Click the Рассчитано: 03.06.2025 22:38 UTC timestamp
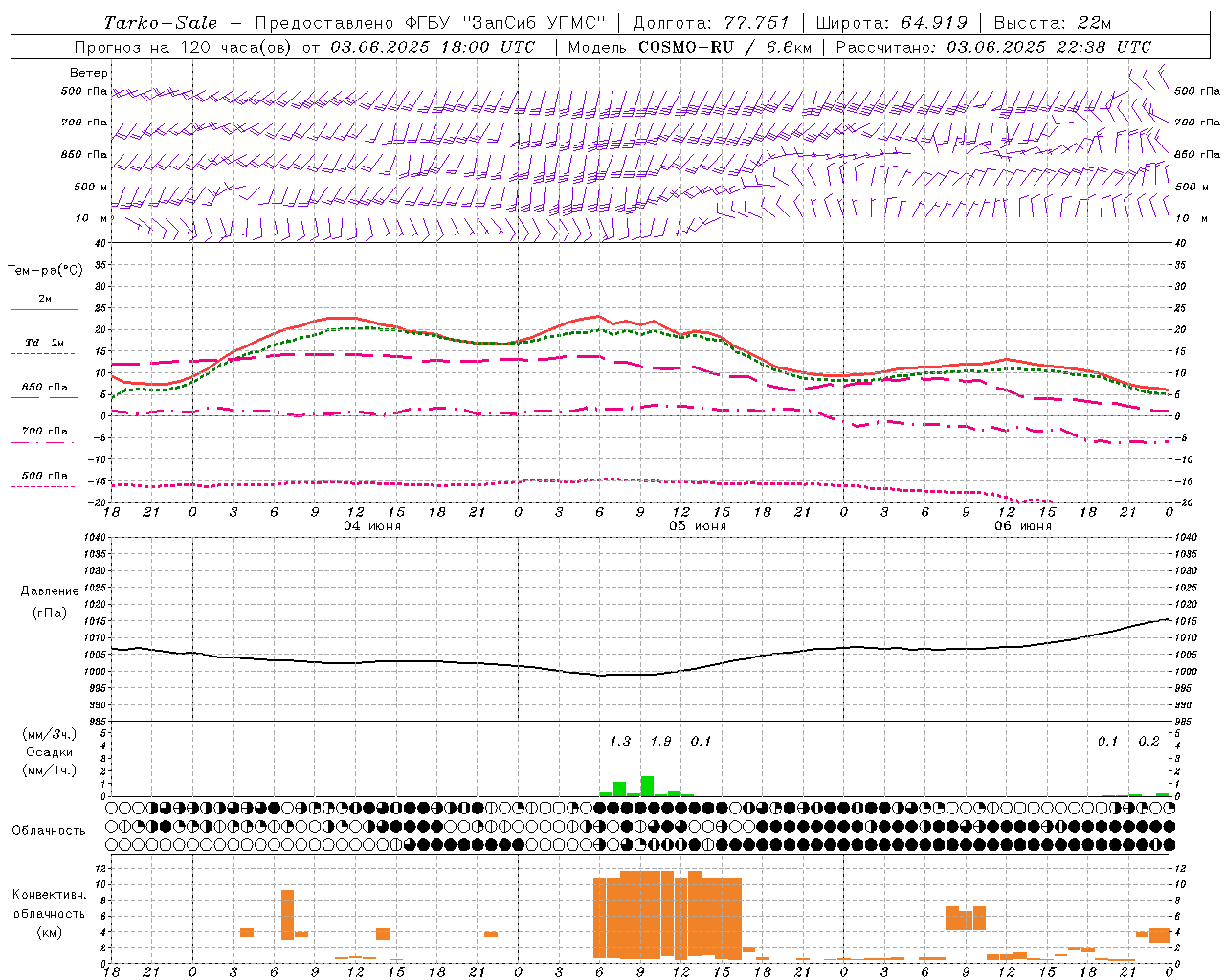Viewport: 1225px width, 980px height. point(993,47)
